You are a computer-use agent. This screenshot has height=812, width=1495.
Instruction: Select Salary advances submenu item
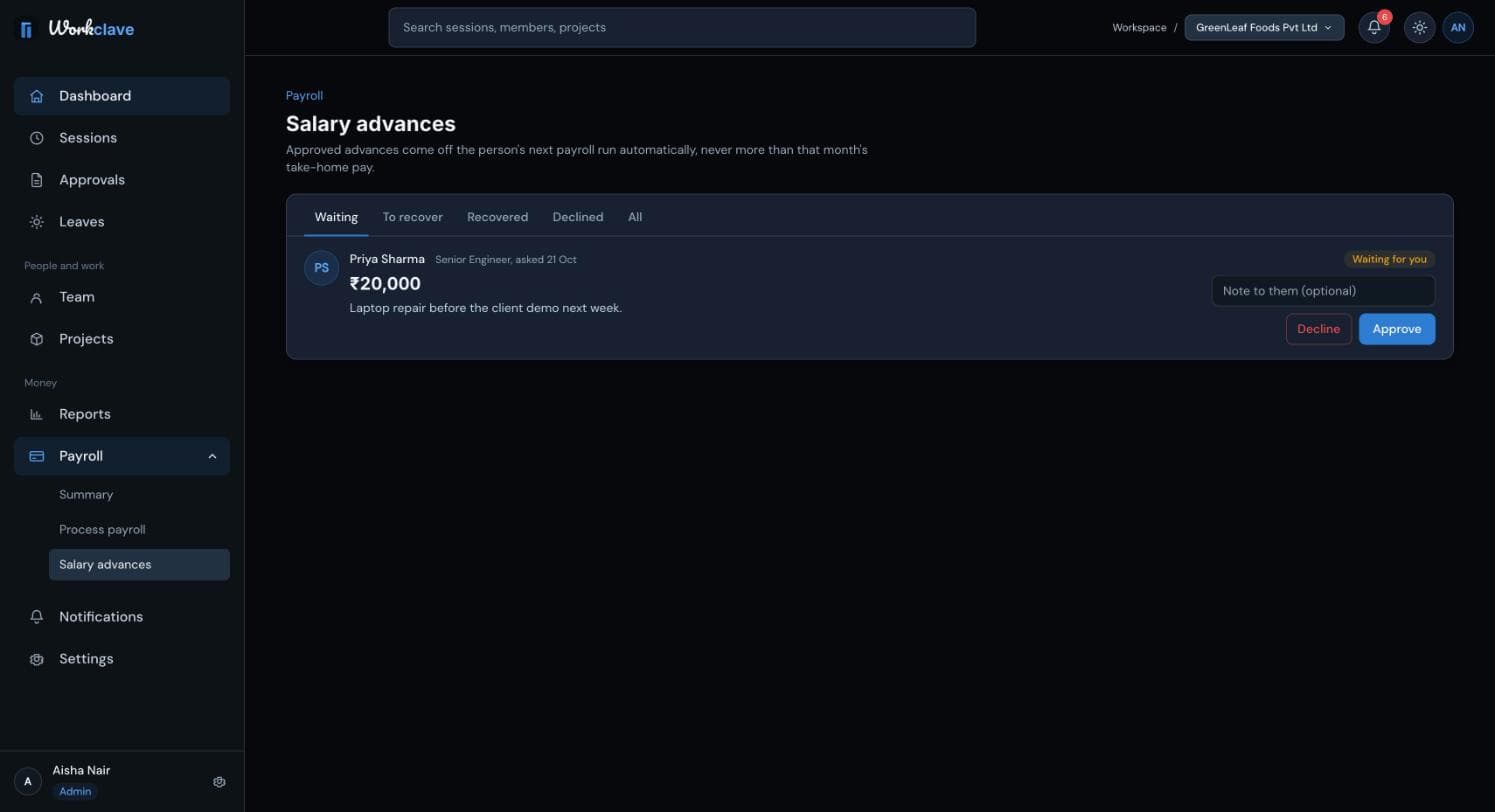point(139,565)
